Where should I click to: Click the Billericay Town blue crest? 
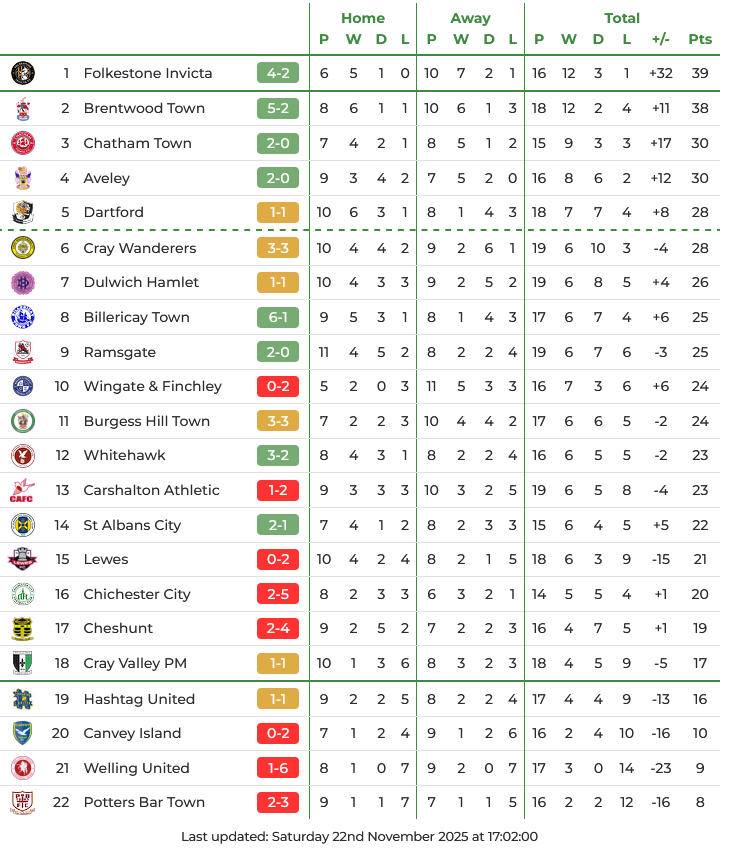pyautogui.click(x=23, y=317)
